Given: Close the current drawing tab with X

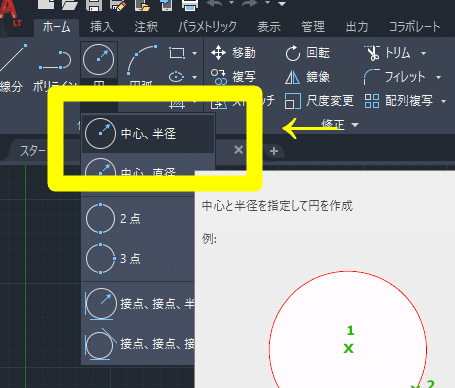Looking at the screenshot, I should coord(238,150).
